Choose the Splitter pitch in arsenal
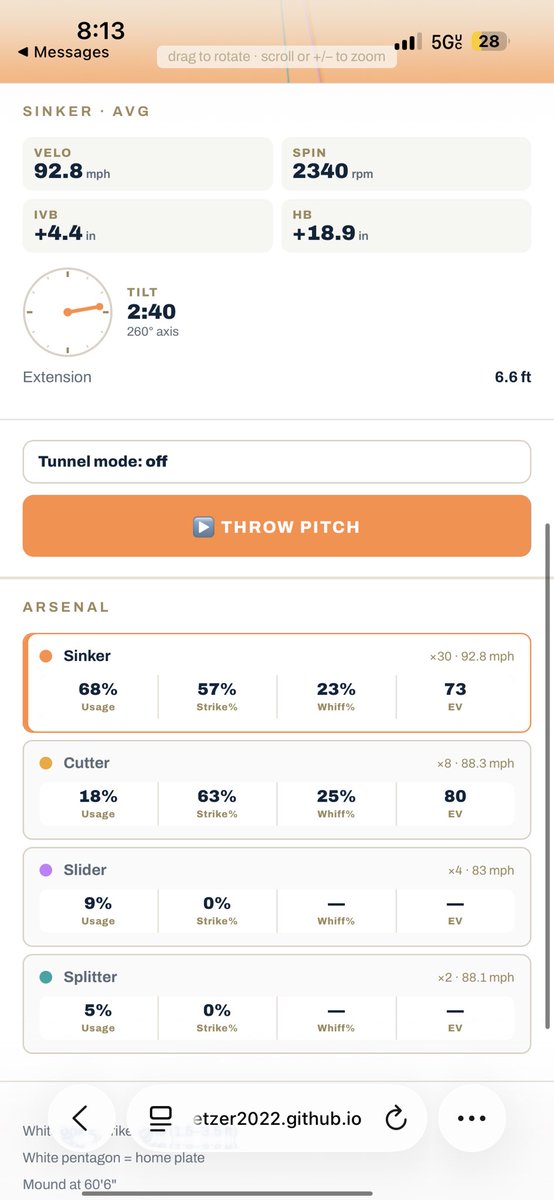The height and width of the screenshot is (1200, 554). point(277,1003)
